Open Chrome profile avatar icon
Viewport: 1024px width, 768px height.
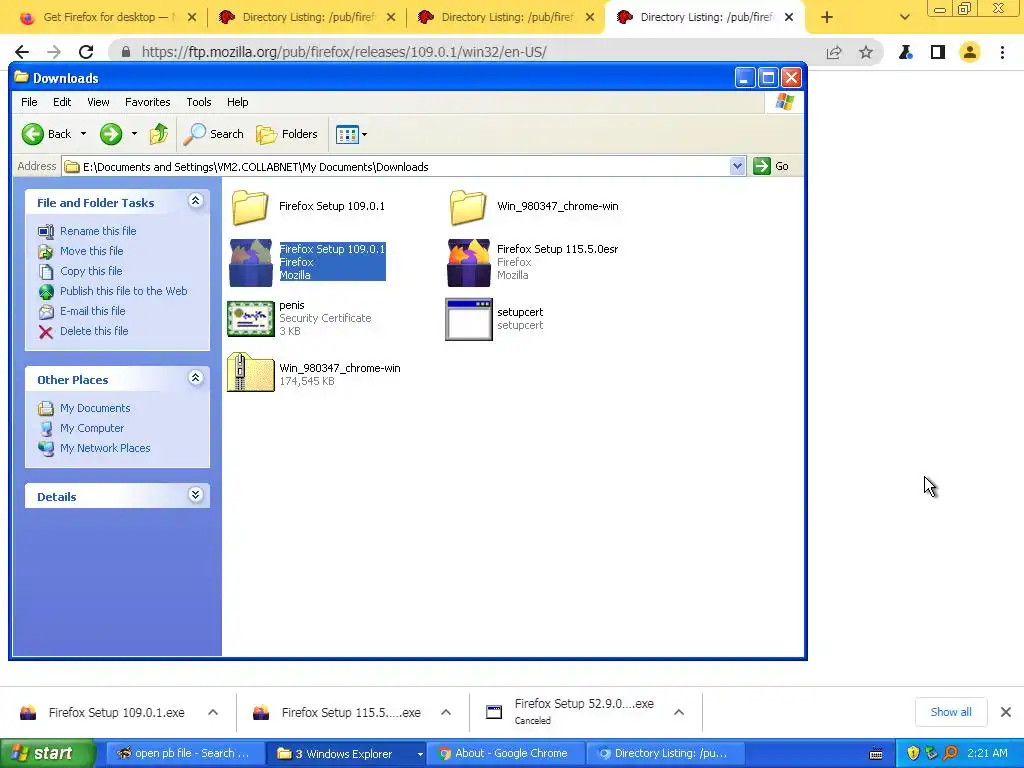[970, 52]
